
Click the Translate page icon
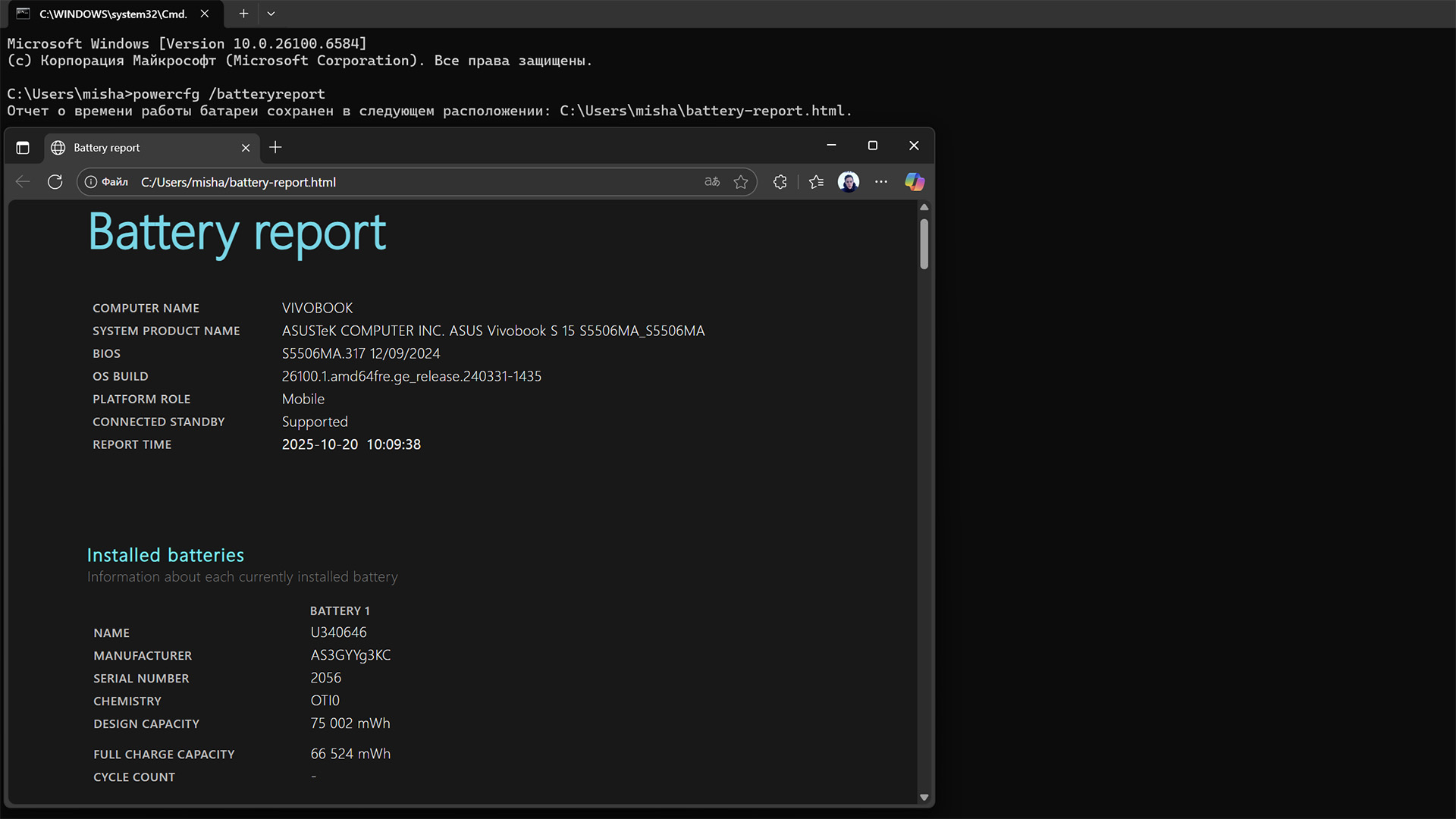coord(711,182)
